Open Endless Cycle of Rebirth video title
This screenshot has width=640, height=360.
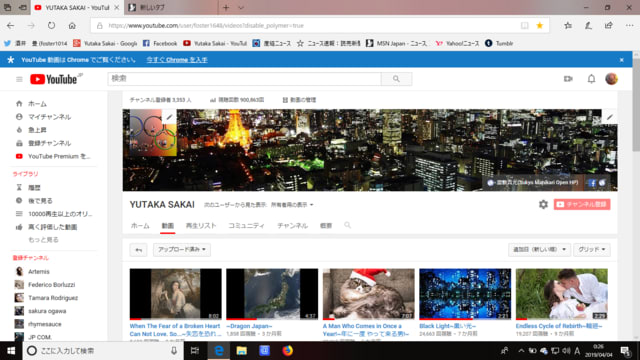[559, 326]
